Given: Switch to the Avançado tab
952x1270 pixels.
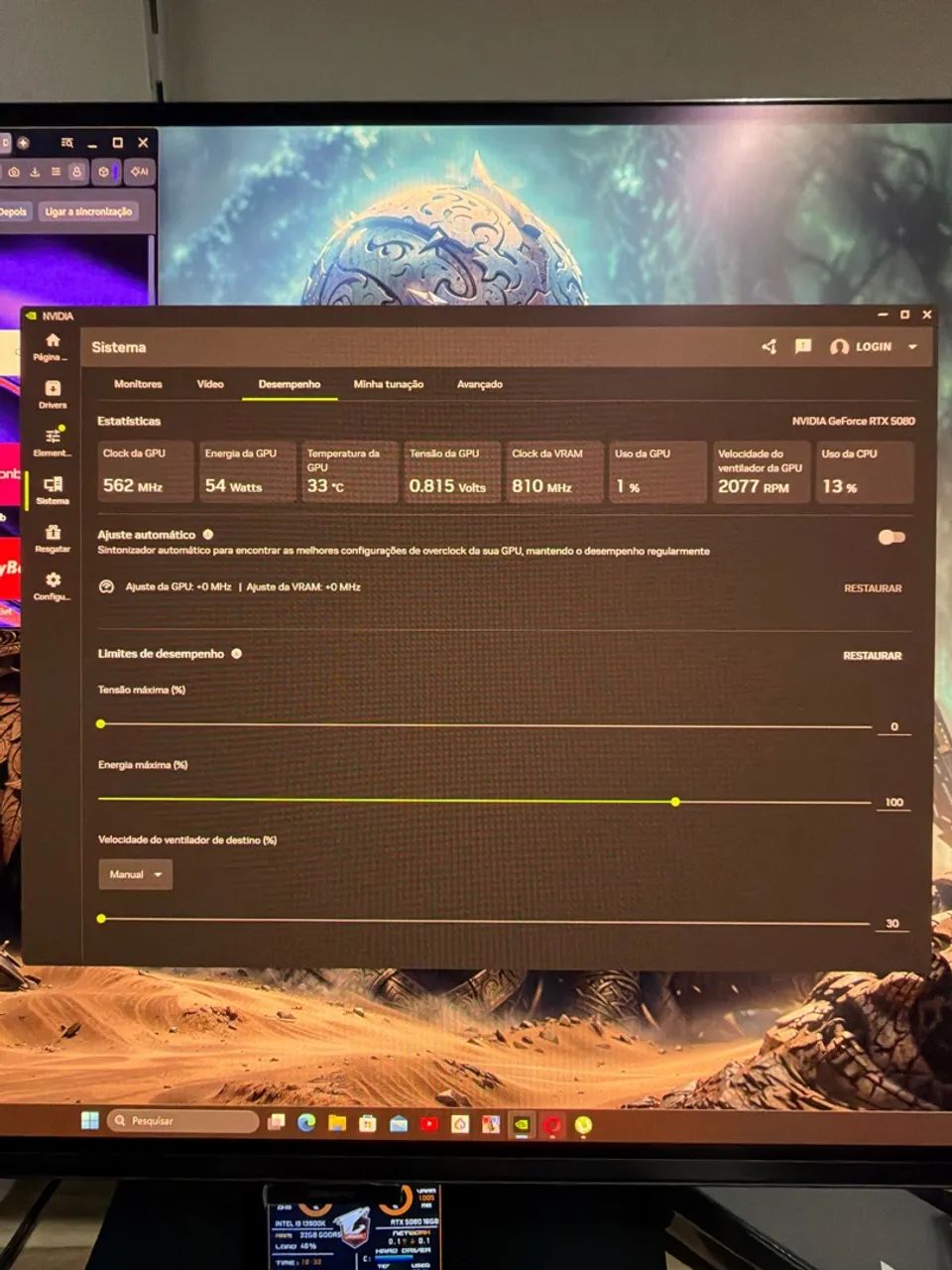Looking at the screenshot, I should pos(480,385).
